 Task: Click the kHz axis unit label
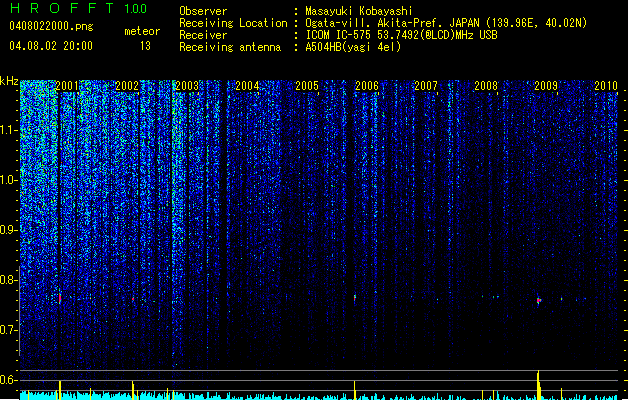click(x=9, y=81)
